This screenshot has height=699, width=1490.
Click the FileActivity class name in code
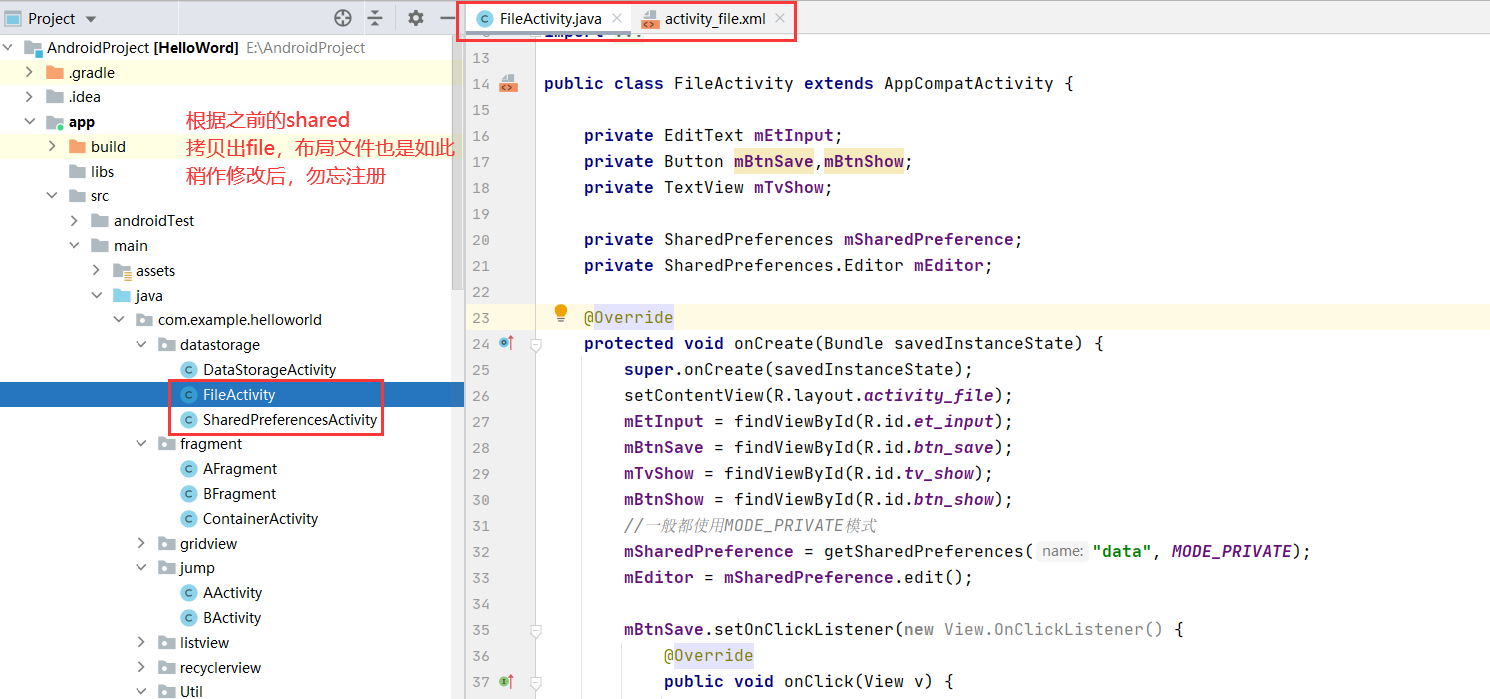coord(734,84)
